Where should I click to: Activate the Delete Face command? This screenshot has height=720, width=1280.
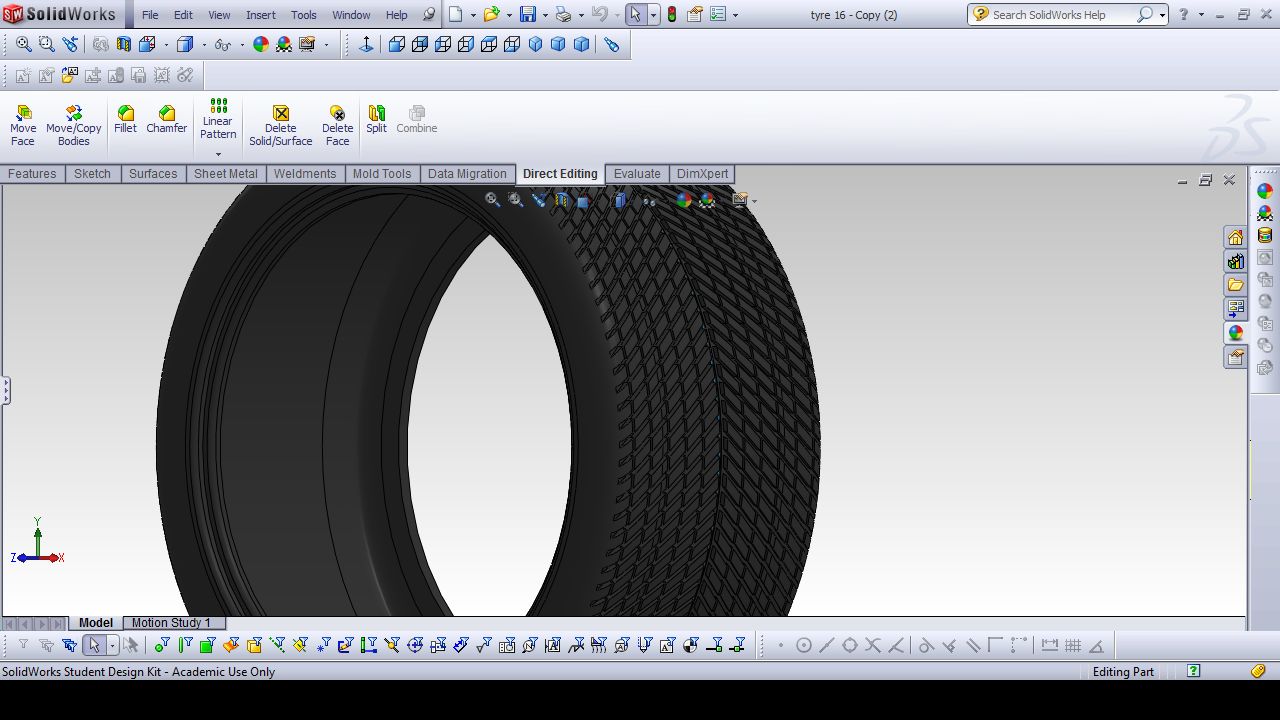point(338,126)
